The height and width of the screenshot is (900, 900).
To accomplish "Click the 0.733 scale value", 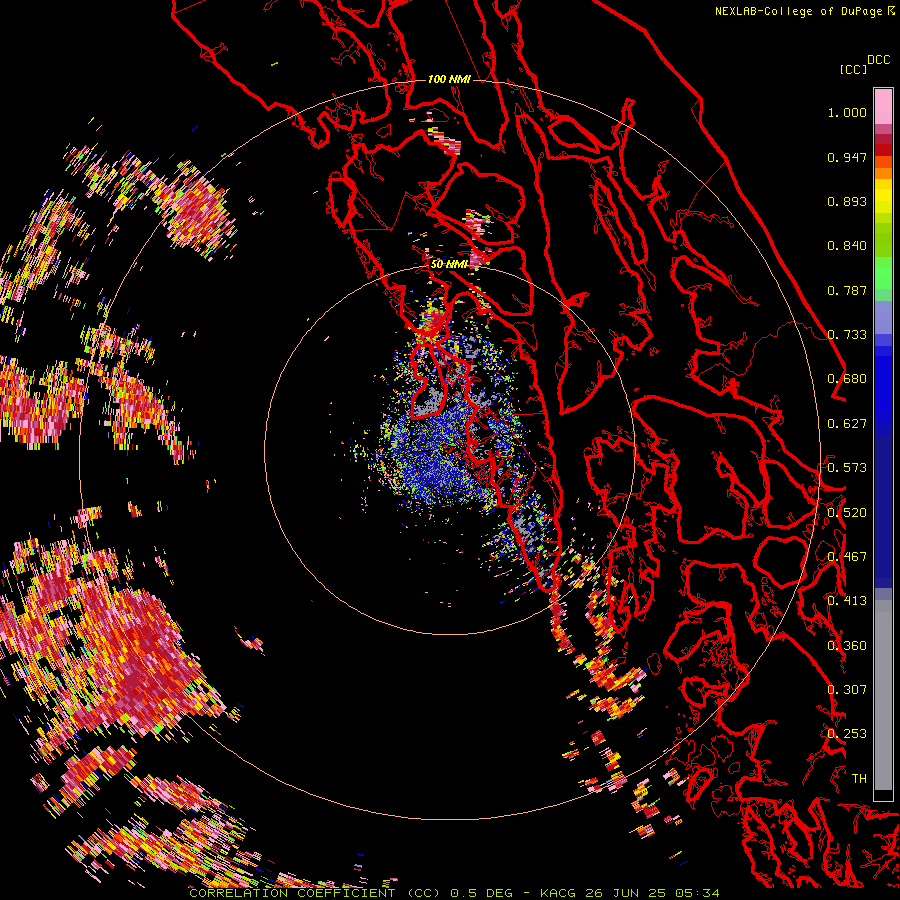I will click(x=847, y=335).
